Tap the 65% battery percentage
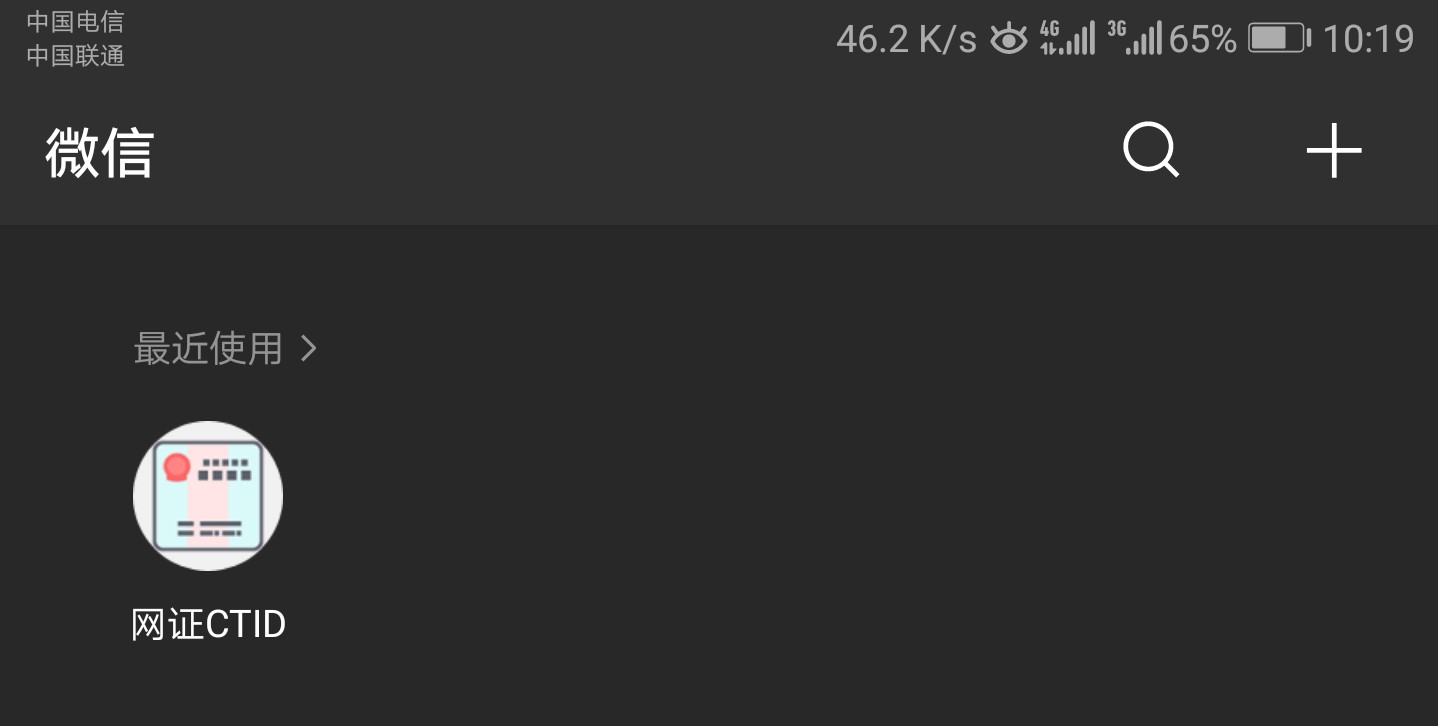Image resolution: width=1438 pixels, height=726 pixels. (1202, 39)
